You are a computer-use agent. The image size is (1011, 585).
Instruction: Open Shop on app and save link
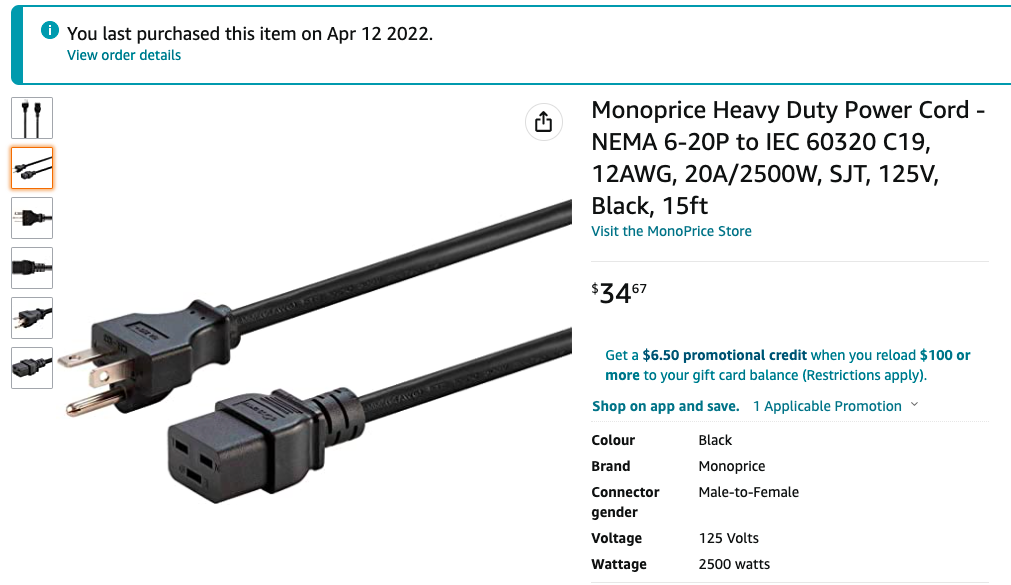(665, 406)
